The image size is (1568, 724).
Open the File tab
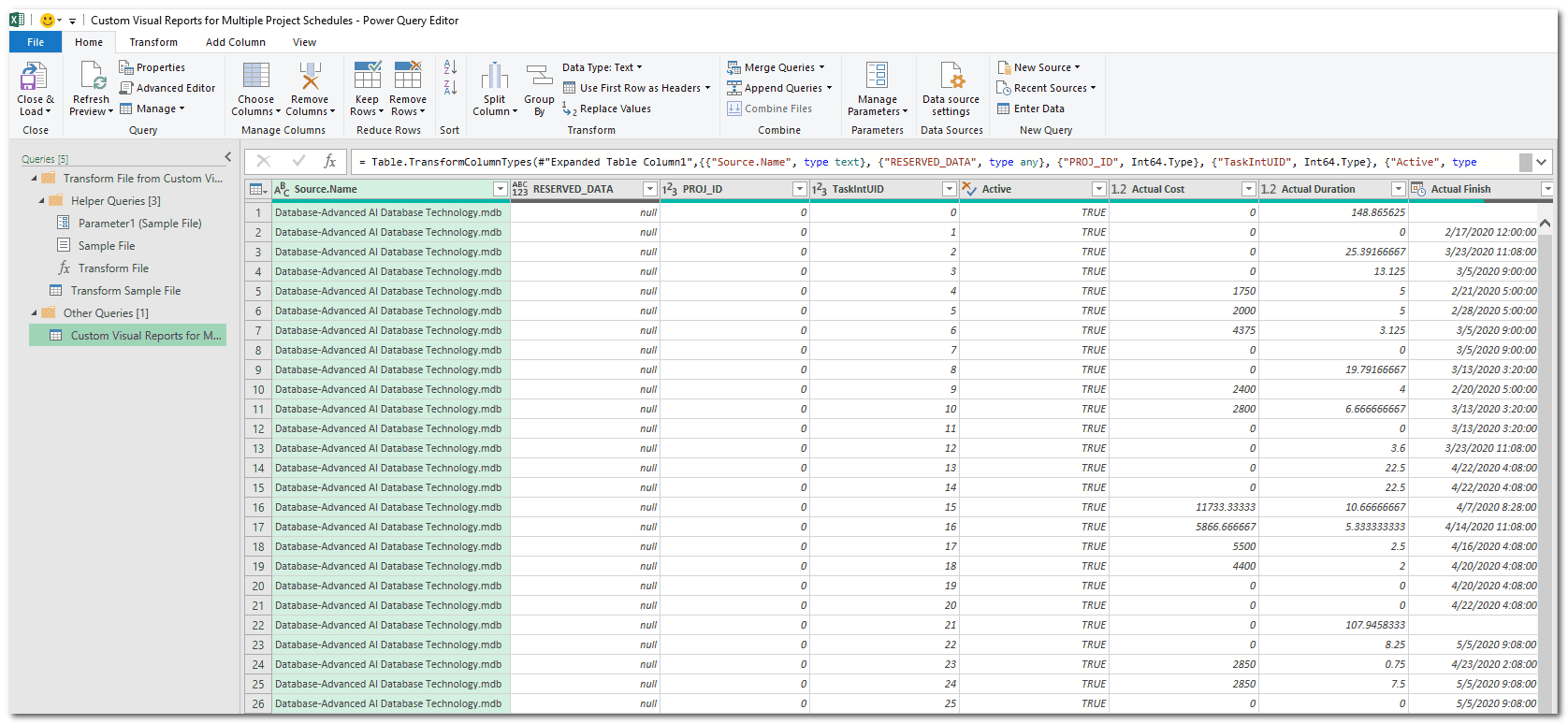pos(36,42)
